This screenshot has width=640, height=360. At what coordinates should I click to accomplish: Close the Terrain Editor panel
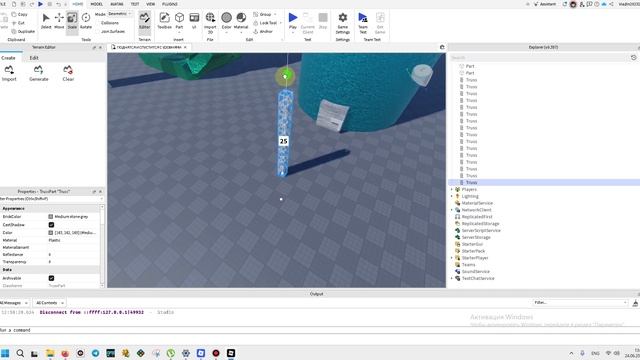tap(100, 47)
